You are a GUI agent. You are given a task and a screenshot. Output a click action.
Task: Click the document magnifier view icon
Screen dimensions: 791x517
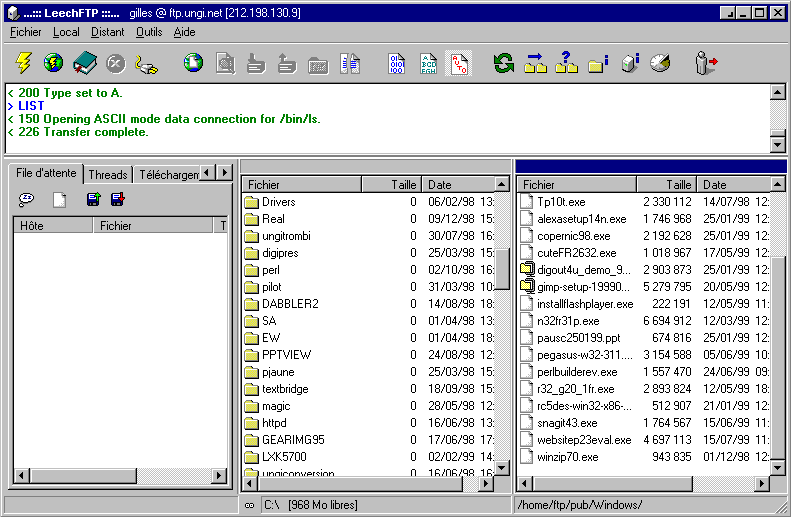coord(225,64)
